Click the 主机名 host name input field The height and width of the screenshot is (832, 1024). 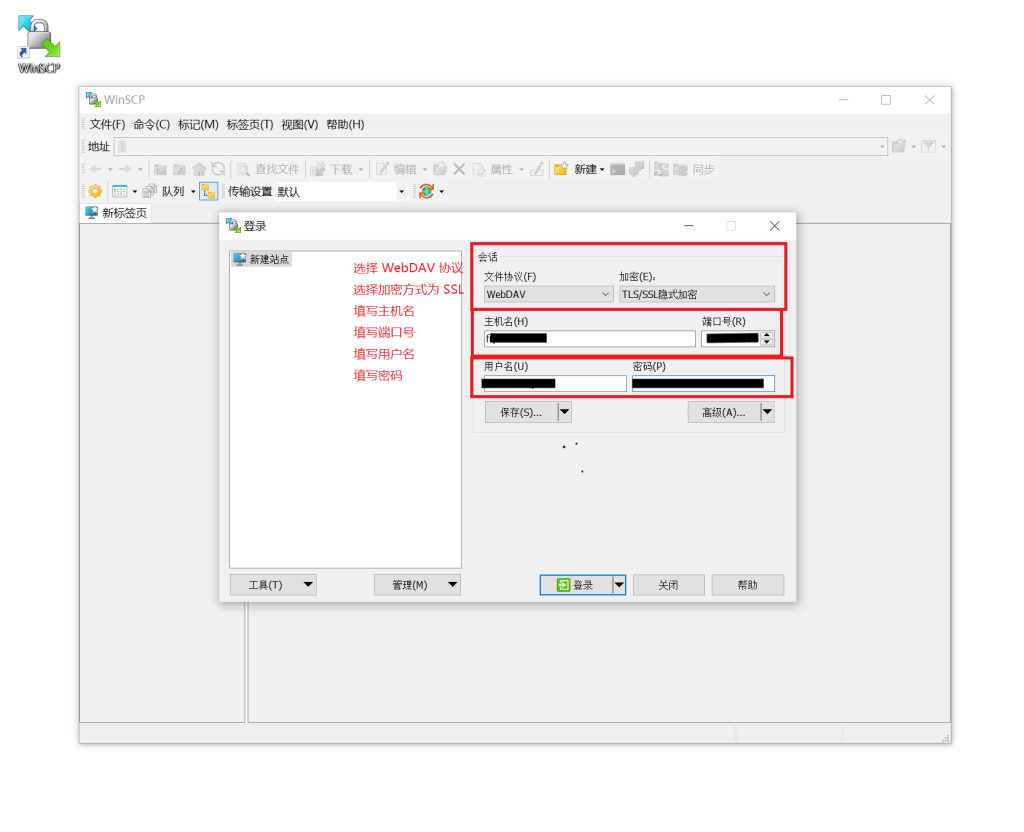(x=590, y=338)
